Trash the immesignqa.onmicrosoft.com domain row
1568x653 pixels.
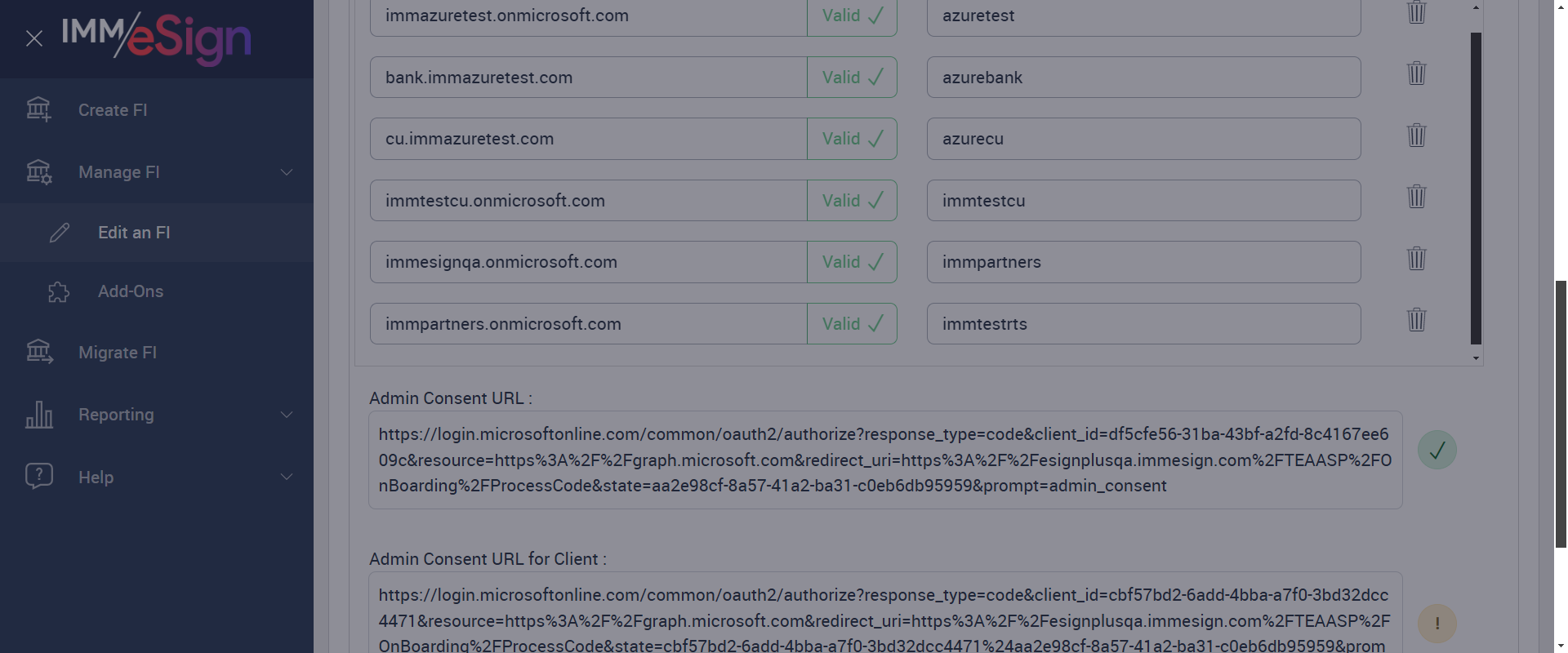(x=1416, y=259)
